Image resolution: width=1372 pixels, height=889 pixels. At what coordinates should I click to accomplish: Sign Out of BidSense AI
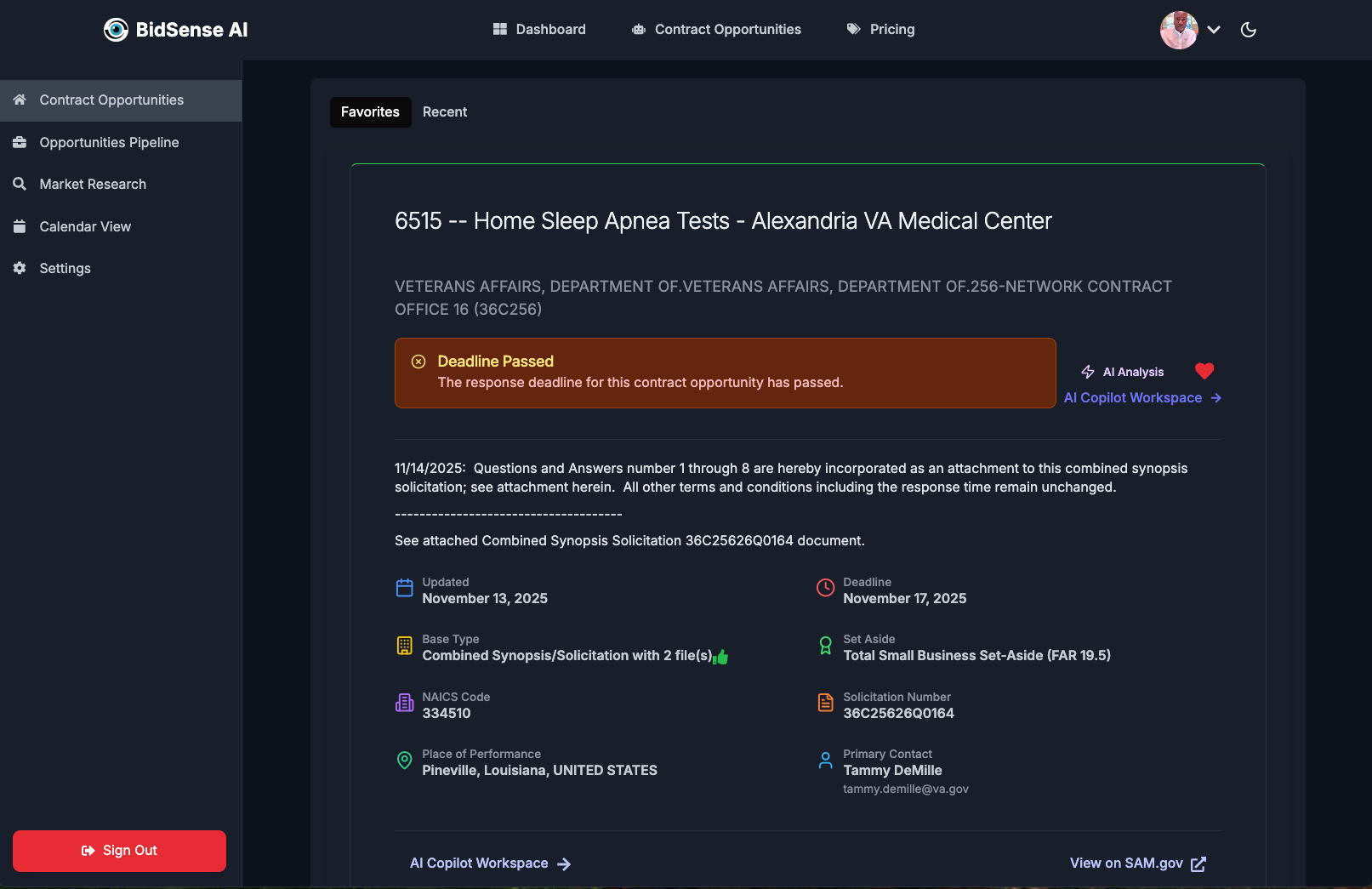pyautogui.click(x=118, y=851)
